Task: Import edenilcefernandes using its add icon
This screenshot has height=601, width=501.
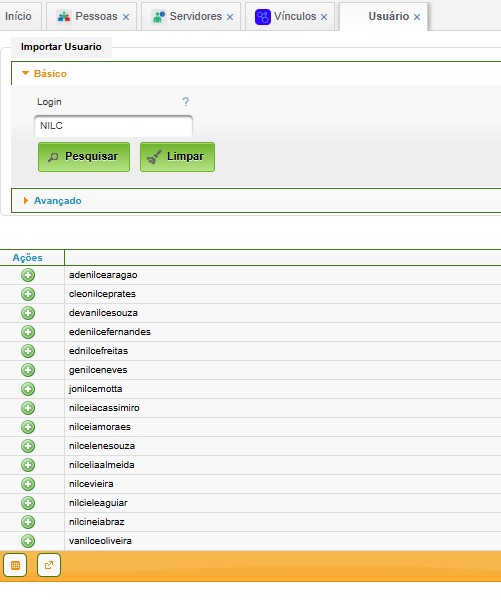Action: (x=28, y=332)
